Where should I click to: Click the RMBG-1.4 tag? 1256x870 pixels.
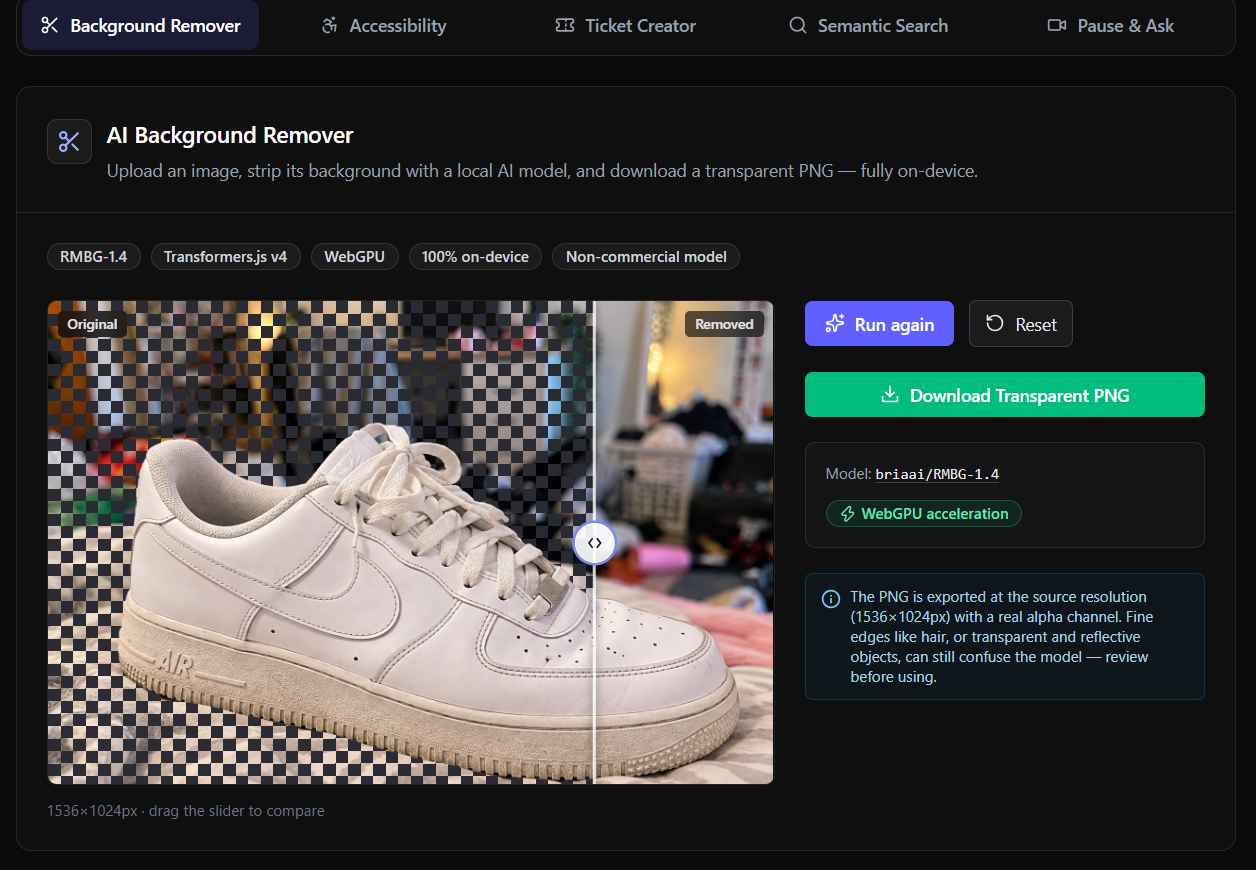pyautogui.click(x=94, y=257)
